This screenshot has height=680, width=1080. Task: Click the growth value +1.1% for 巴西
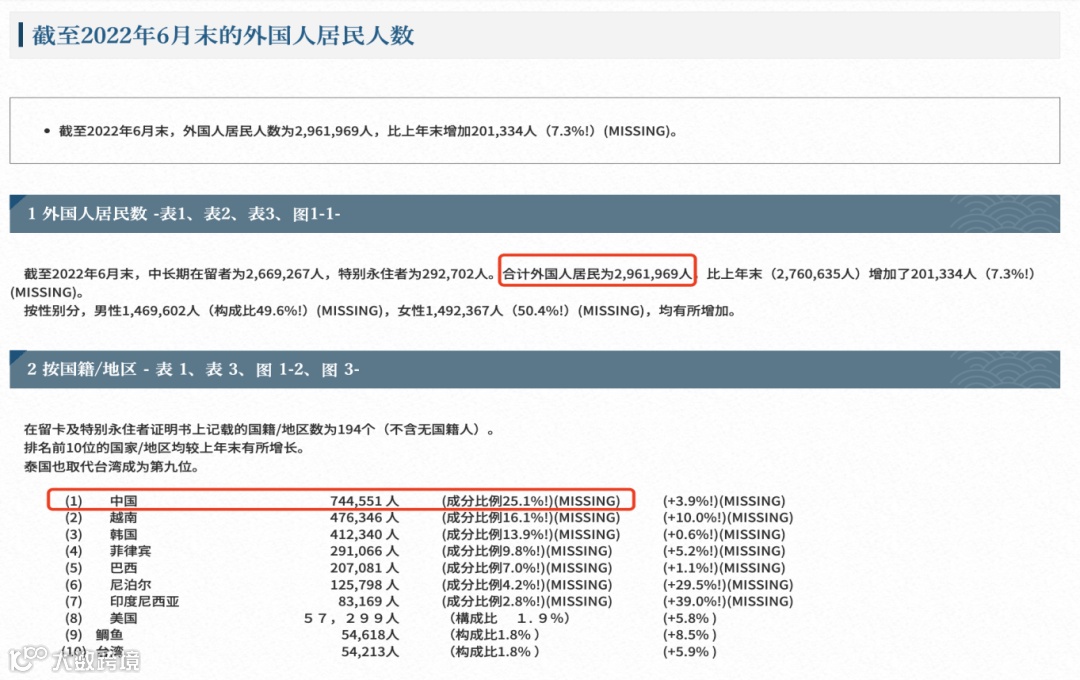[724, 568]
